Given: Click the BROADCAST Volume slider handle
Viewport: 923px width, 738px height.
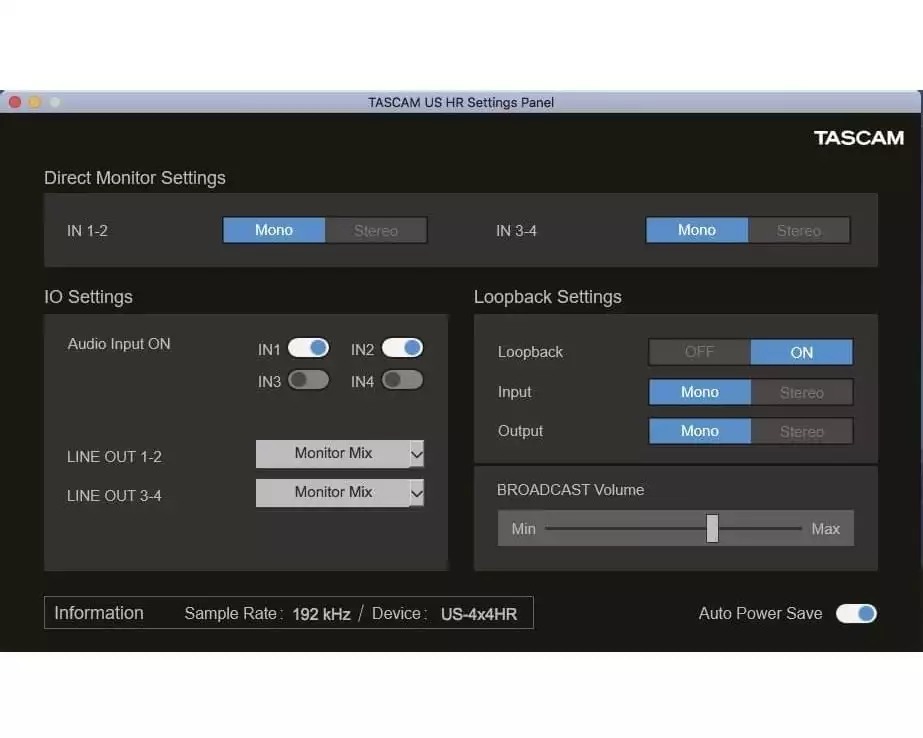Looking at the screenshot, I should click(712, 528).
